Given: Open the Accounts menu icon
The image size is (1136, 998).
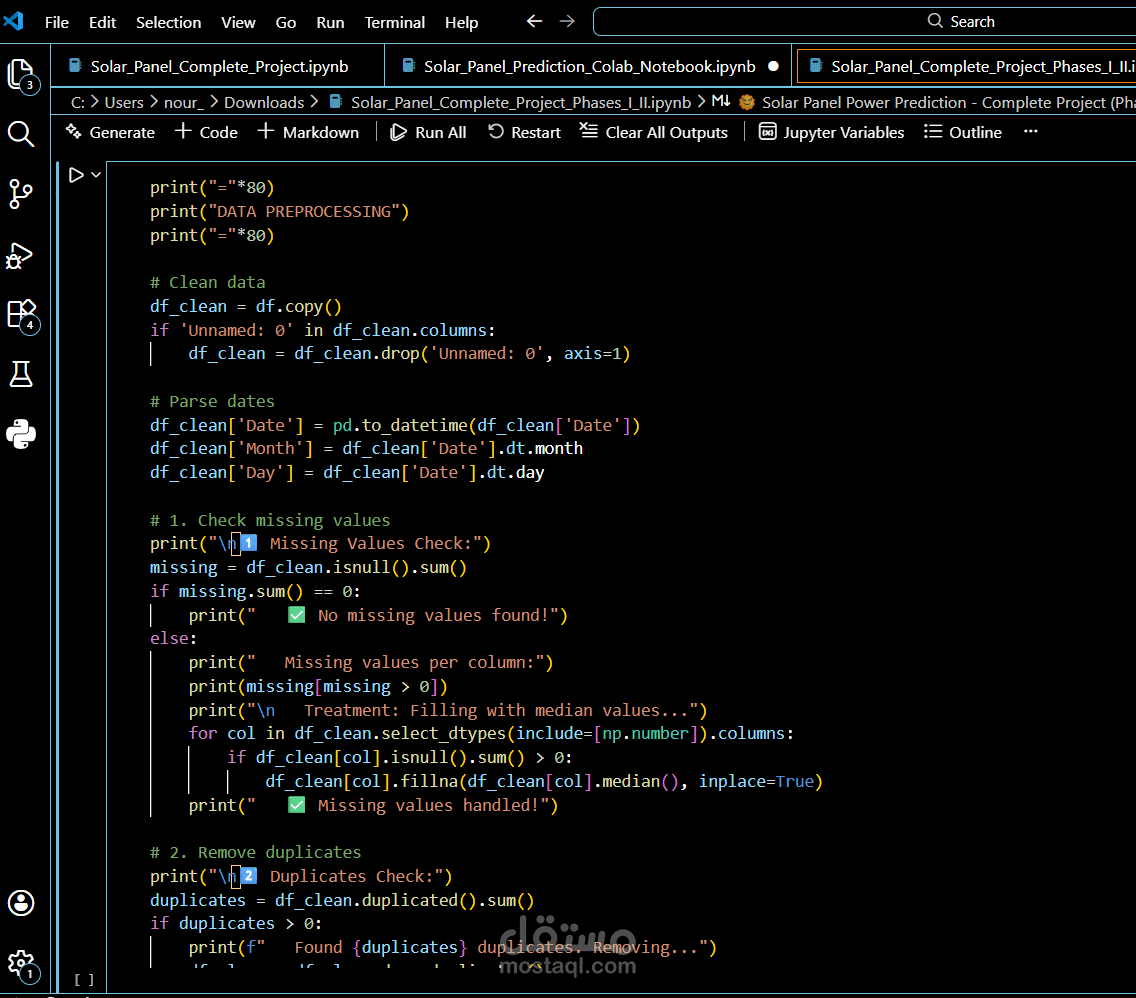Looking at the screenshot, I should [x=21, y=902].
